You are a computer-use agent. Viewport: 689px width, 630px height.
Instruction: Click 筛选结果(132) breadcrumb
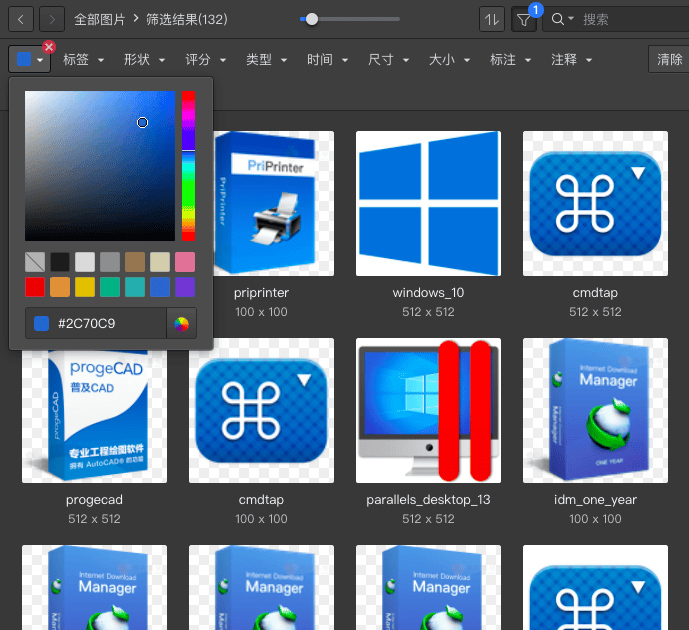coord(187,19)
